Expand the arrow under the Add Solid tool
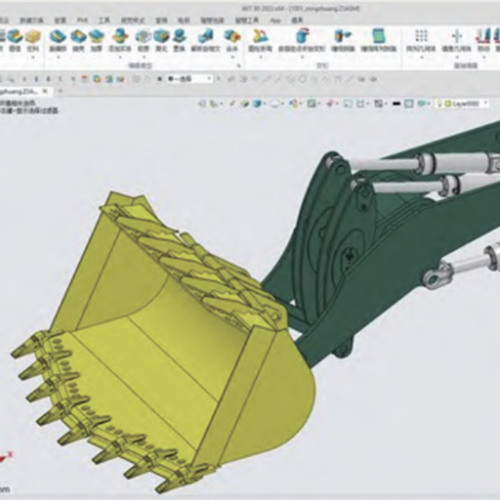500x500 pixels. click(x=120, y=57)
